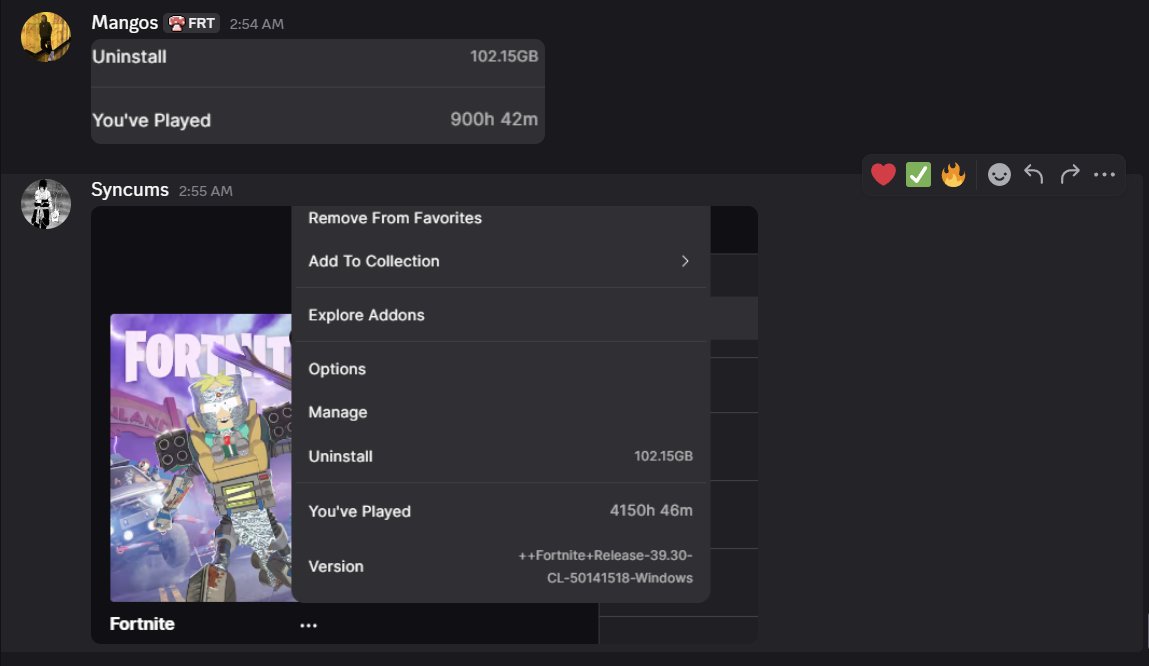React with the fire emoji
1149x666 pixels.
pos(953,174)
